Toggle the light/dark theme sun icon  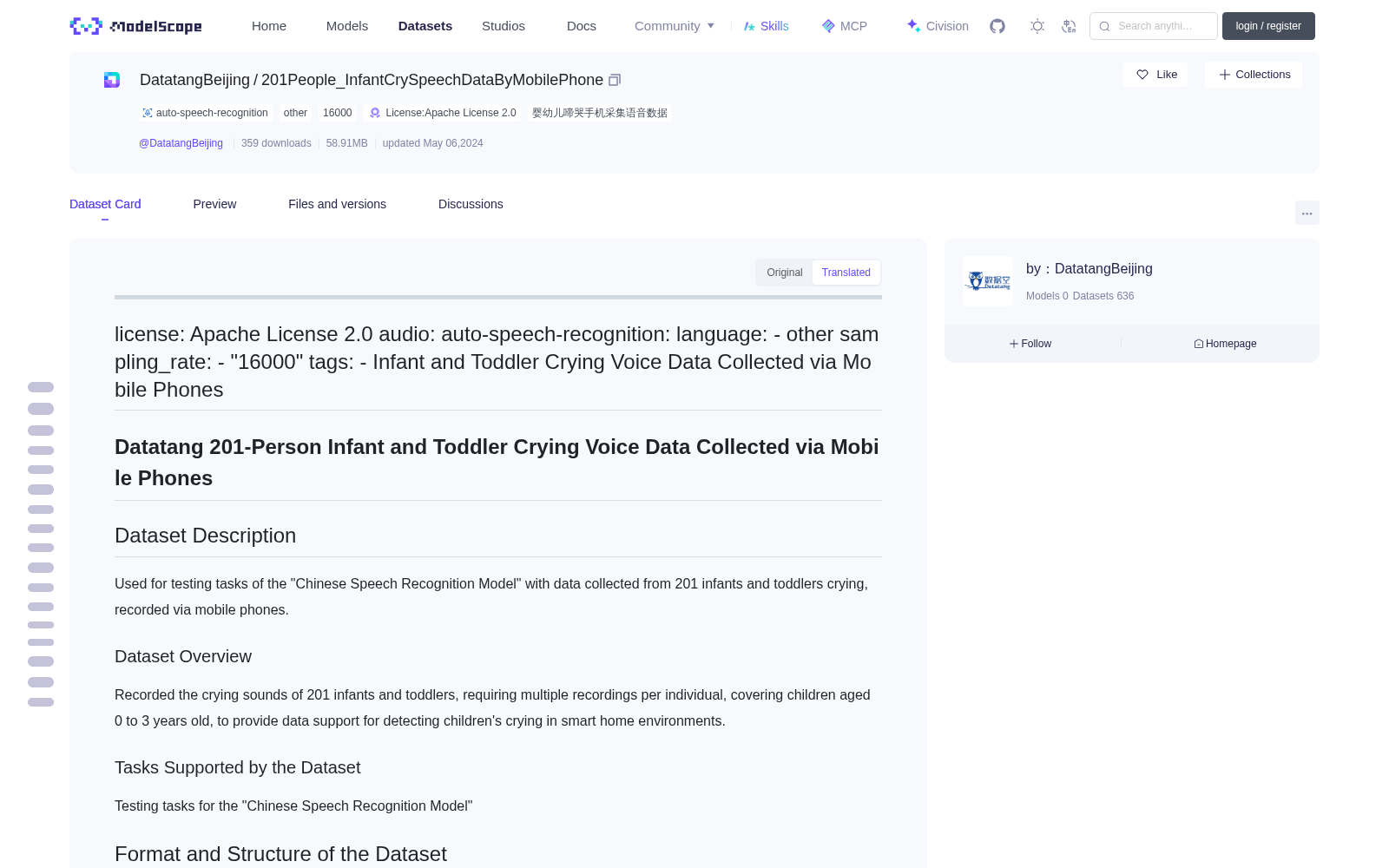click(1037, 26)
